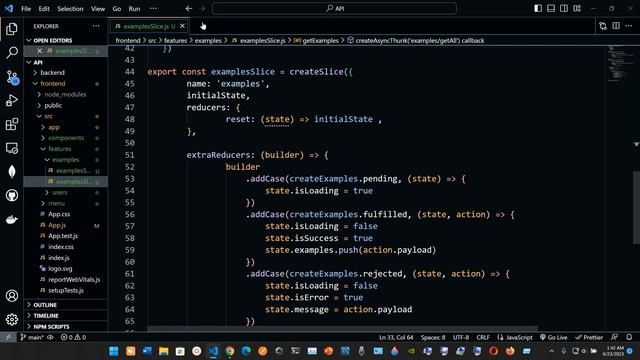Expand the node_modules folder
Screen dimensions: 640x360
click(66, 94)
